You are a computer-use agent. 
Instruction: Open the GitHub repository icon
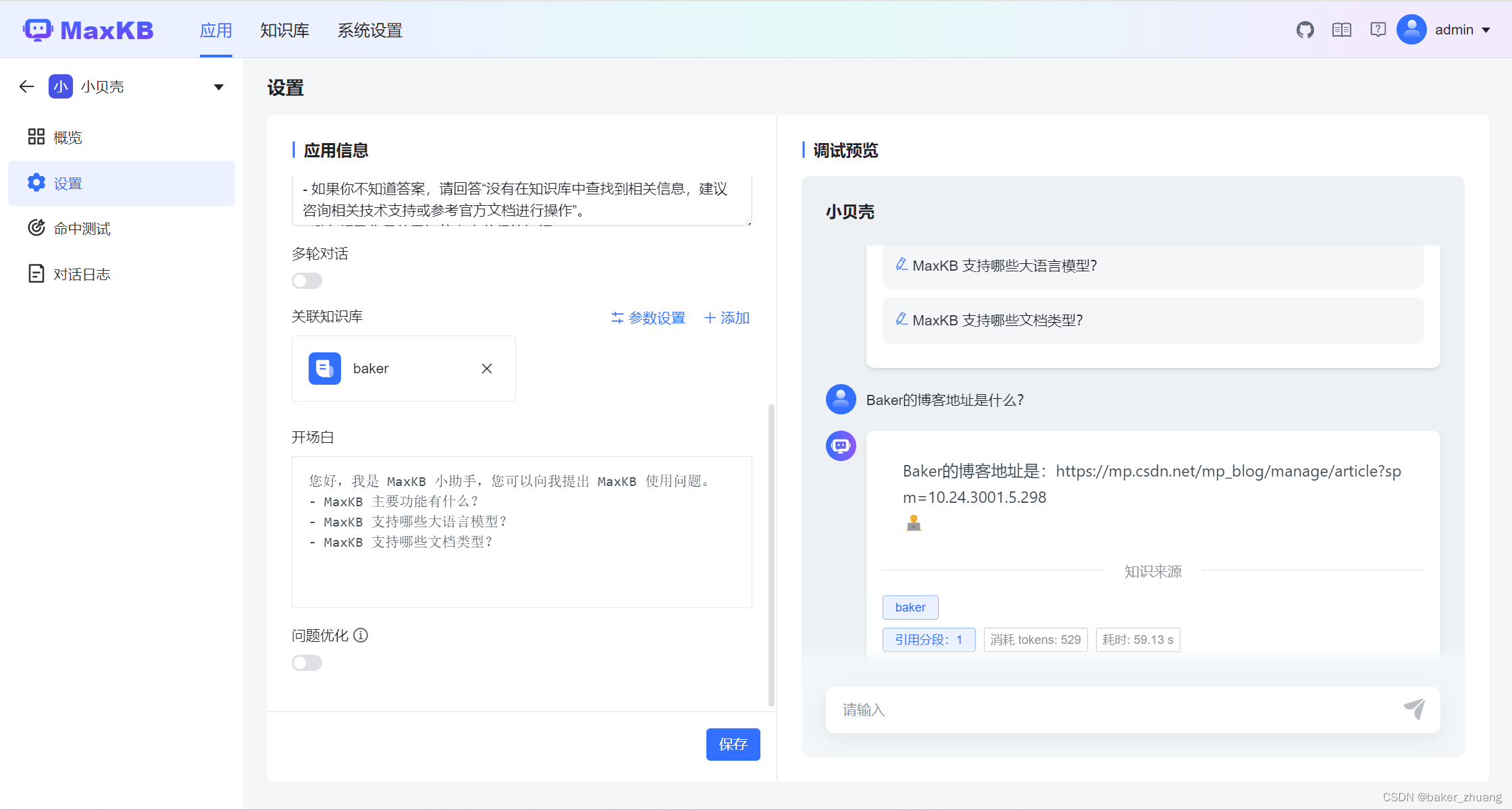[1305, 29]
